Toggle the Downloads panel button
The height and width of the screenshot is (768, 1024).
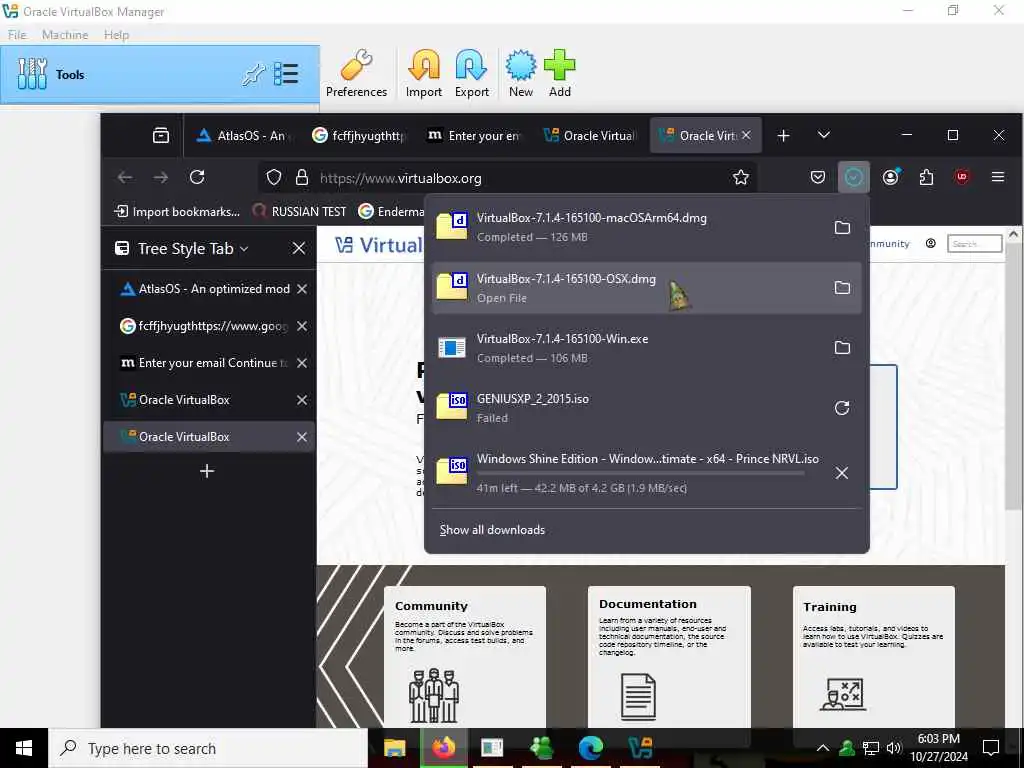854,177
